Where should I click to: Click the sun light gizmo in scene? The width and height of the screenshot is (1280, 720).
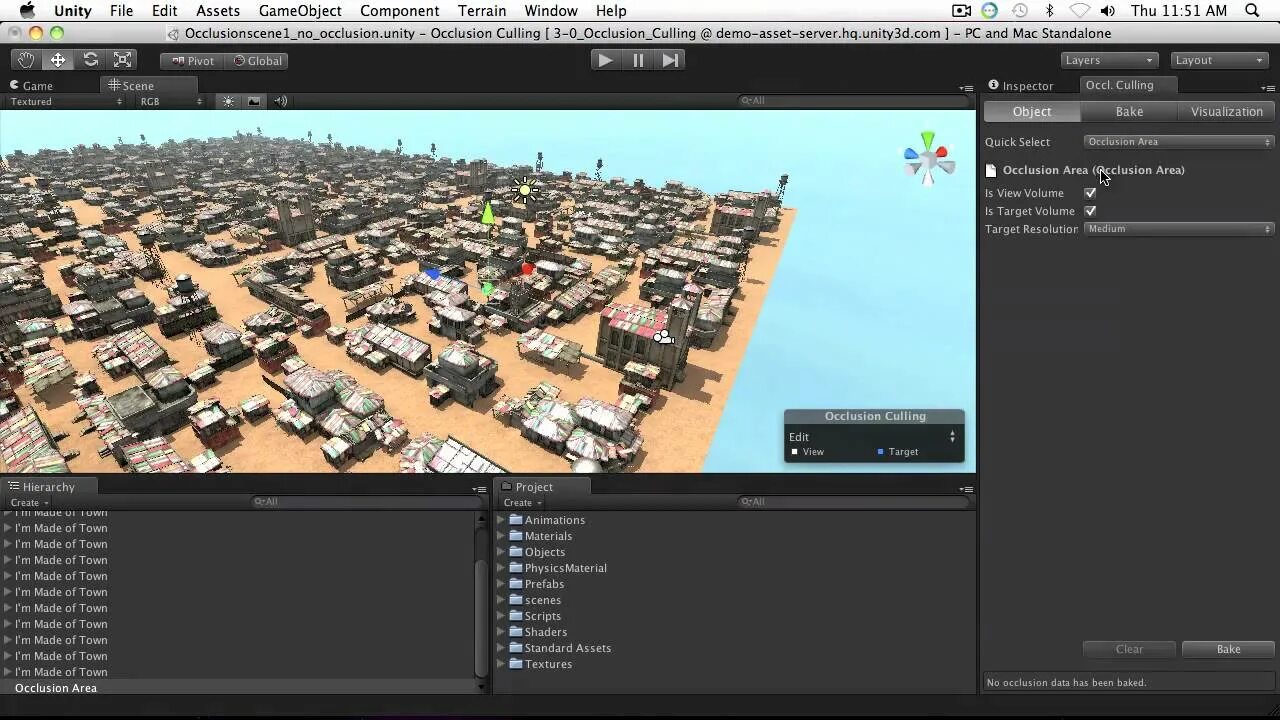coord(524,190)
